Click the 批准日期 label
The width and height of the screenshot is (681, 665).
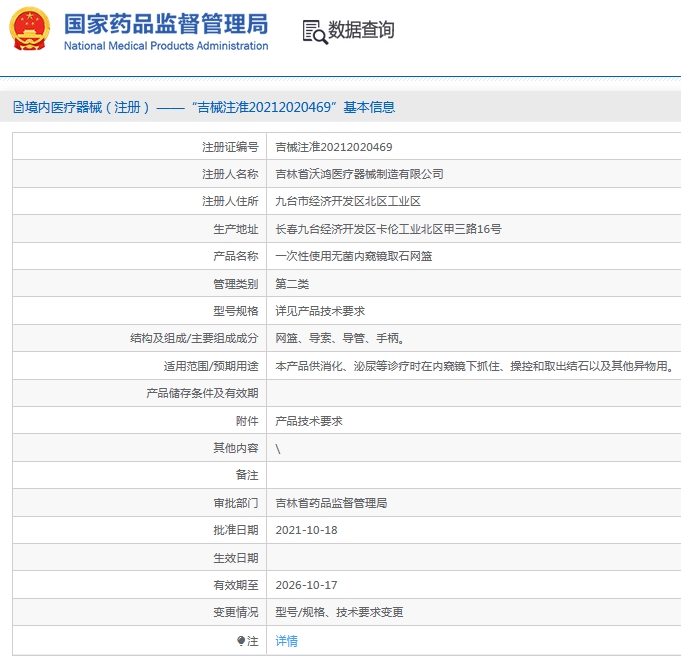point(236,530)
